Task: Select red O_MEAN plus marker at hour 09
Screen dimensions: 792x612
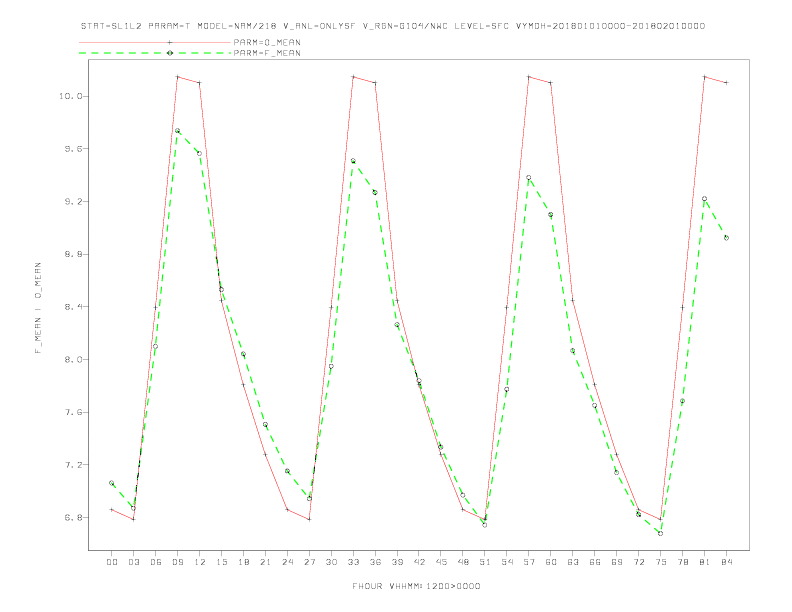Action: coord(177,77)
